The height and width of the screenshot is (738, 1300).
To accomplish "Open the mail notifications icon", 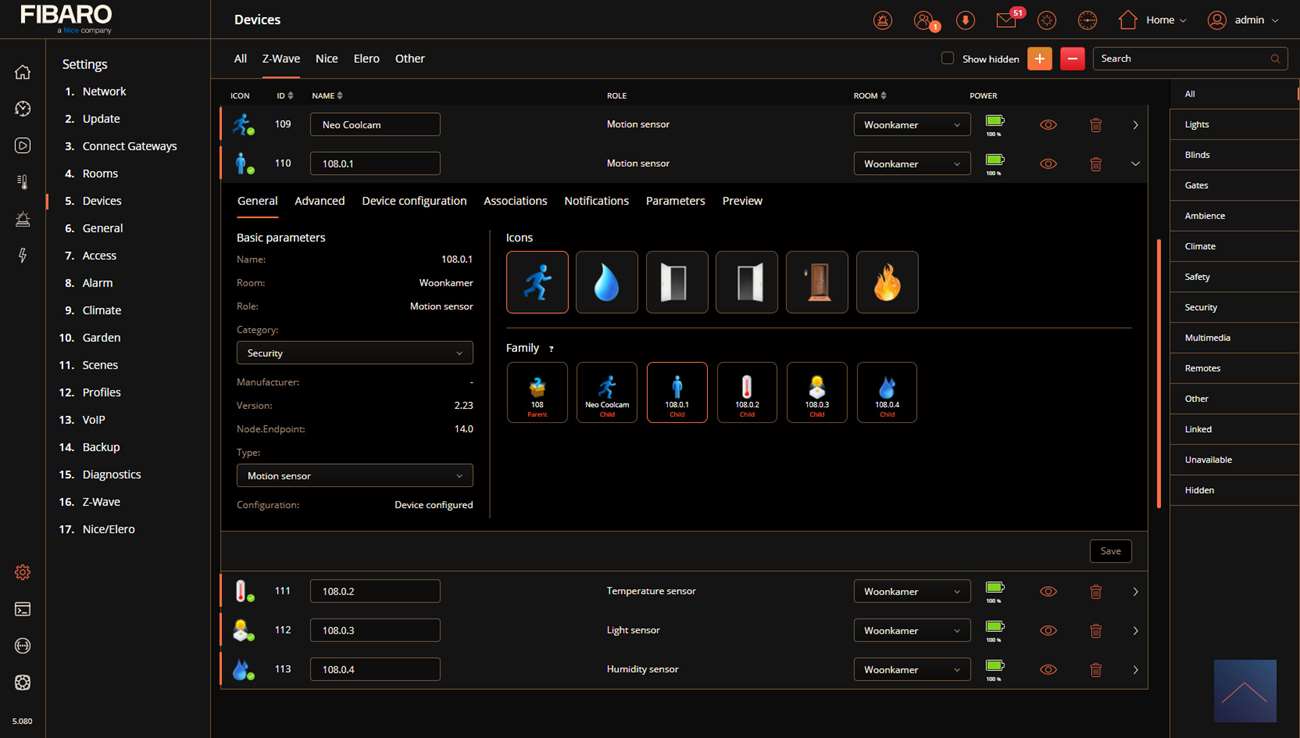I will click(1006, 20).
